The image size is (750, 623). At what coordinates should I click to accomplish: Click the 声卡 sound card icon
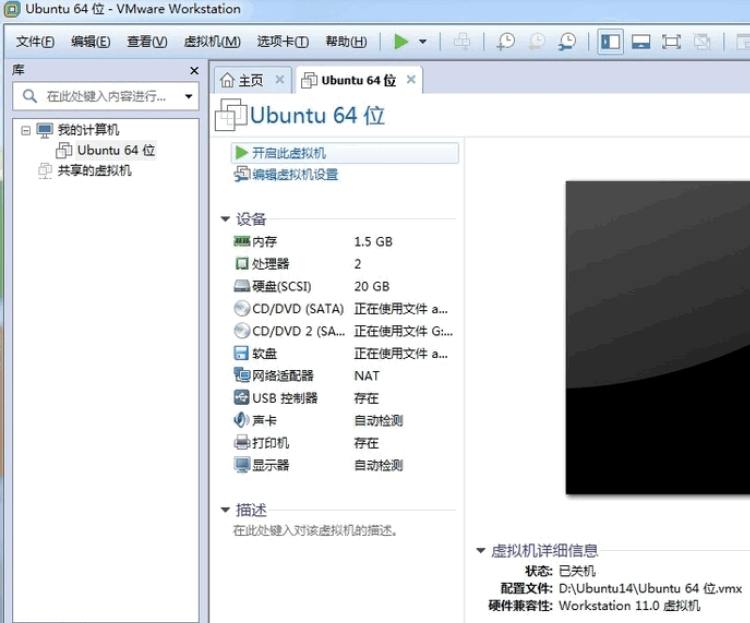click(x=241, y=420)
